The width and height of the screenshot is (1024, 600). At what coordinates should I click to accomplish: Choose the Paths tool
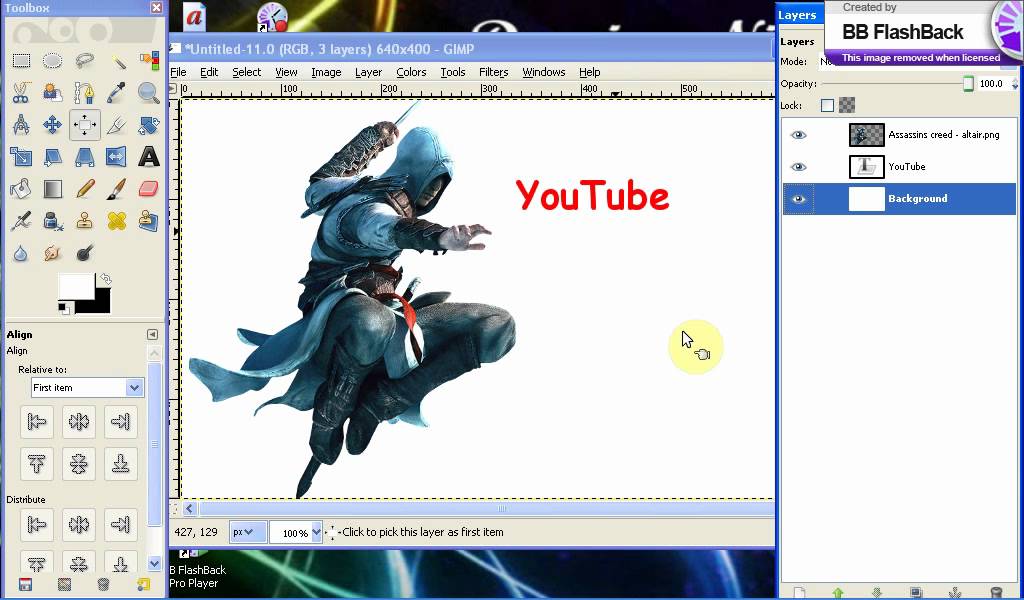tap(84, 93)
